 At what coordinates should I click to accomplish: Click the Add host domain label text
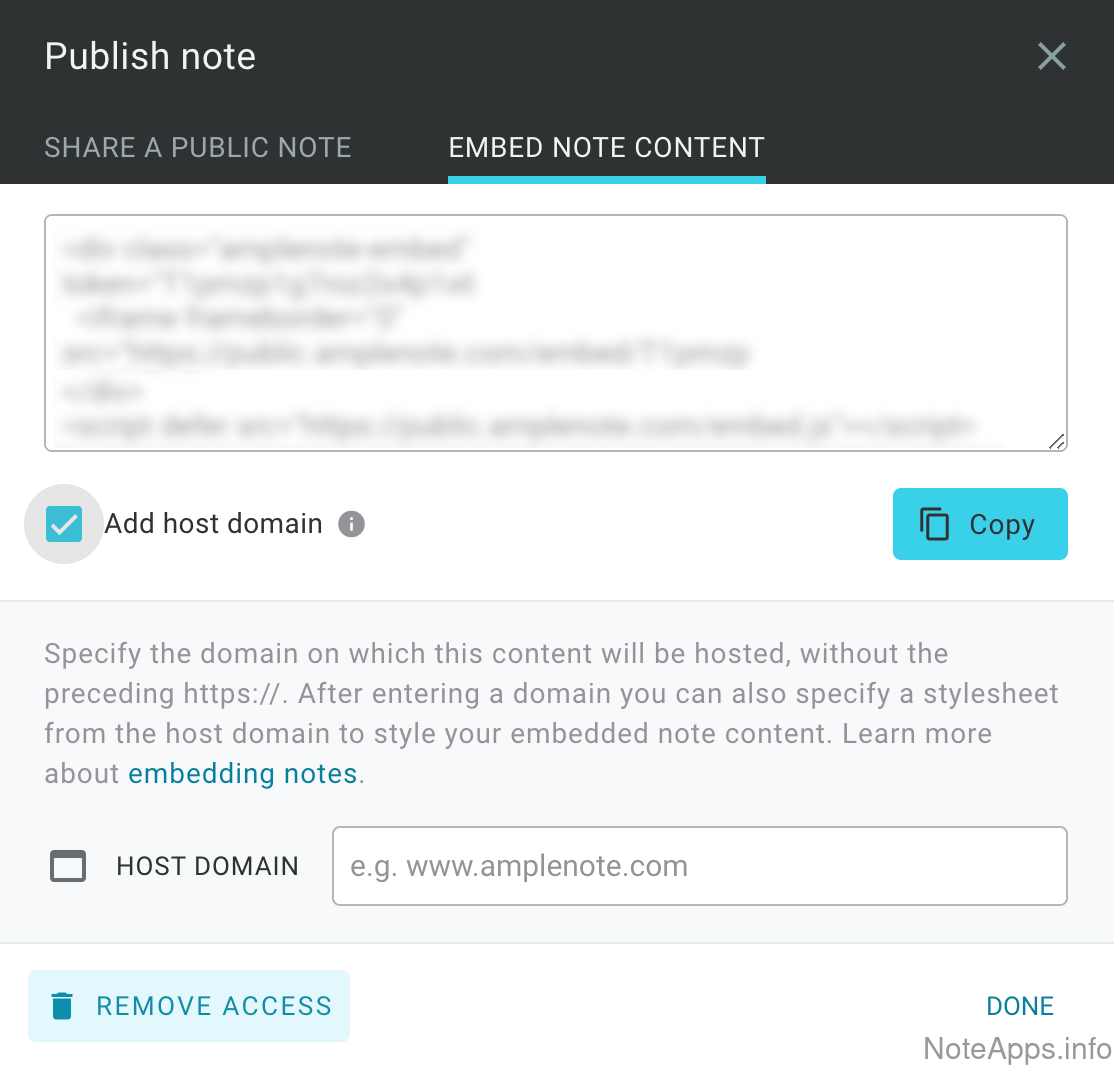click(213, 524)
